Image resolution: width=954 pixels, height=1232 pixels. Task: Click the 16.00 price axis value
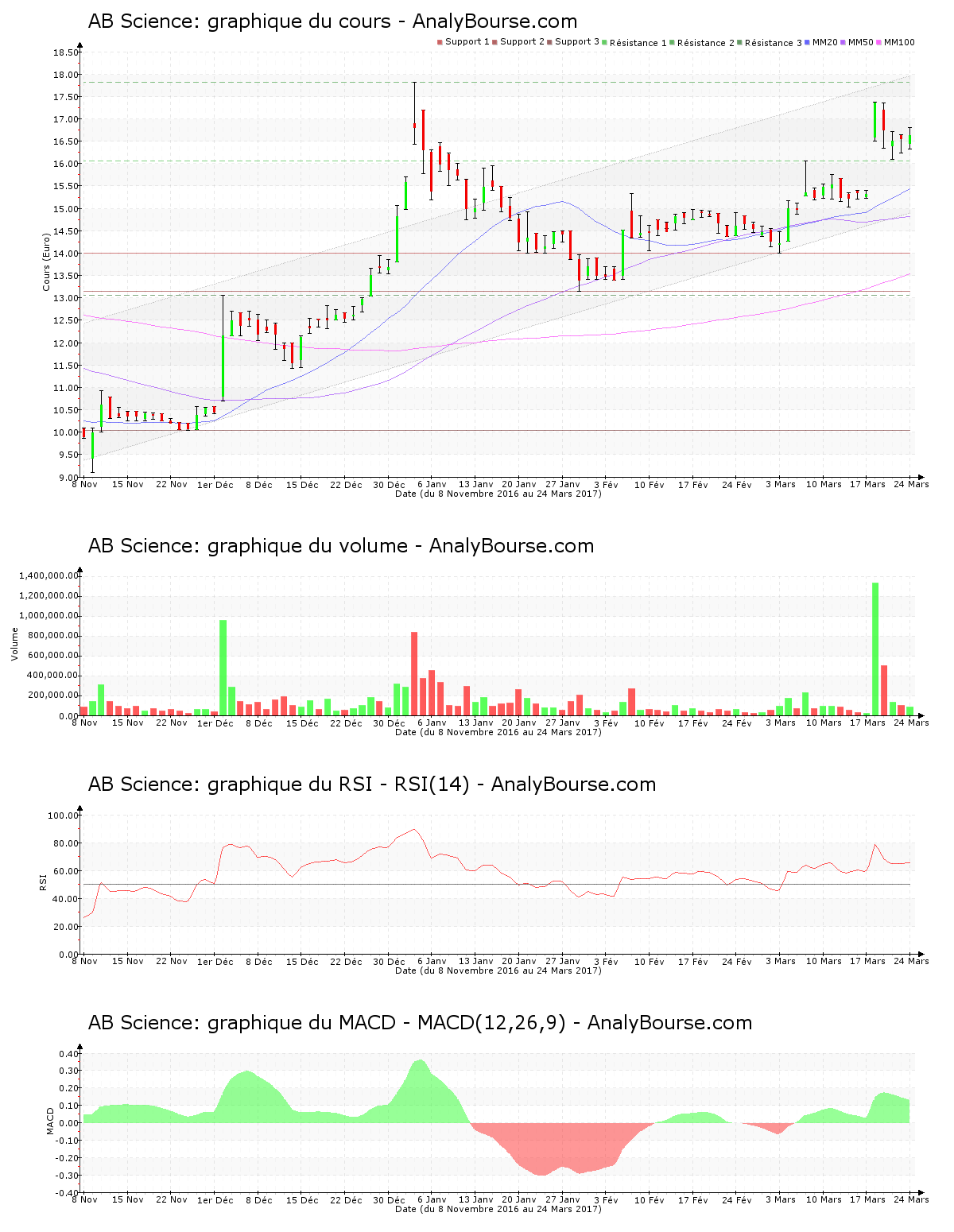[x=66, y=164]
